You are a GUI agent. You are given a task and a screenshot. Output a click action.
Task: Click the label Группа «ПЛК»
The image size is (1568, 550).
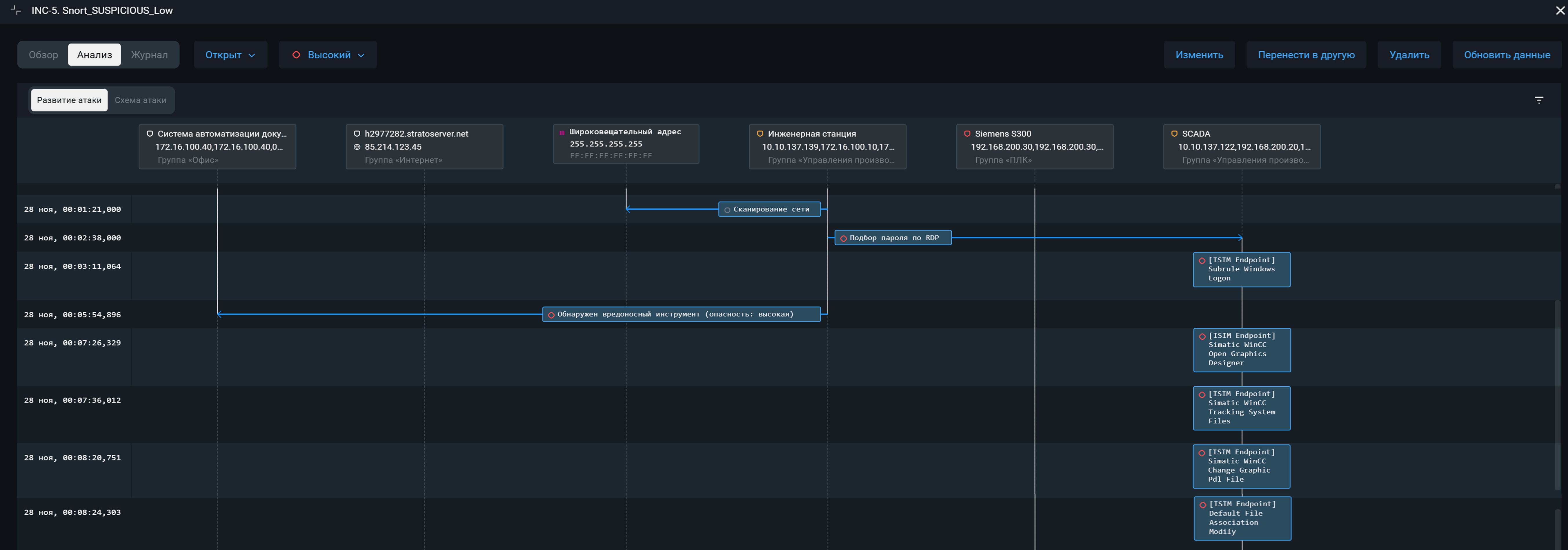click(1003, 160)
